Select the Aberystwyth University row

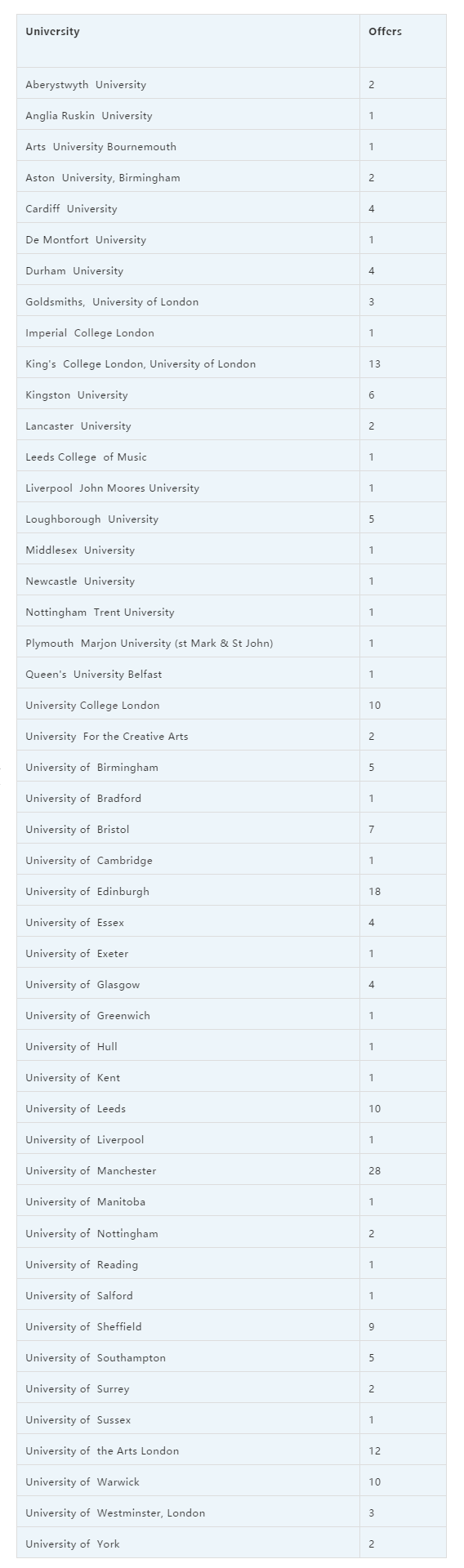(231, 84)
